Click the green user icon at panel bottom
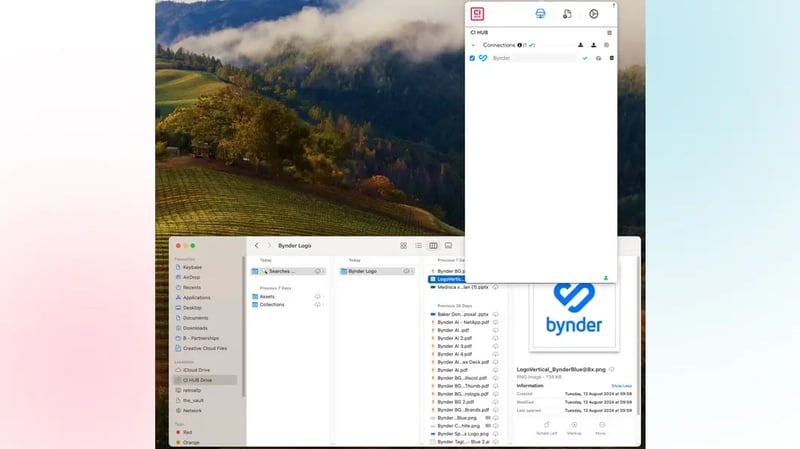This screenshot has width=800, height=449. (606, 278)
